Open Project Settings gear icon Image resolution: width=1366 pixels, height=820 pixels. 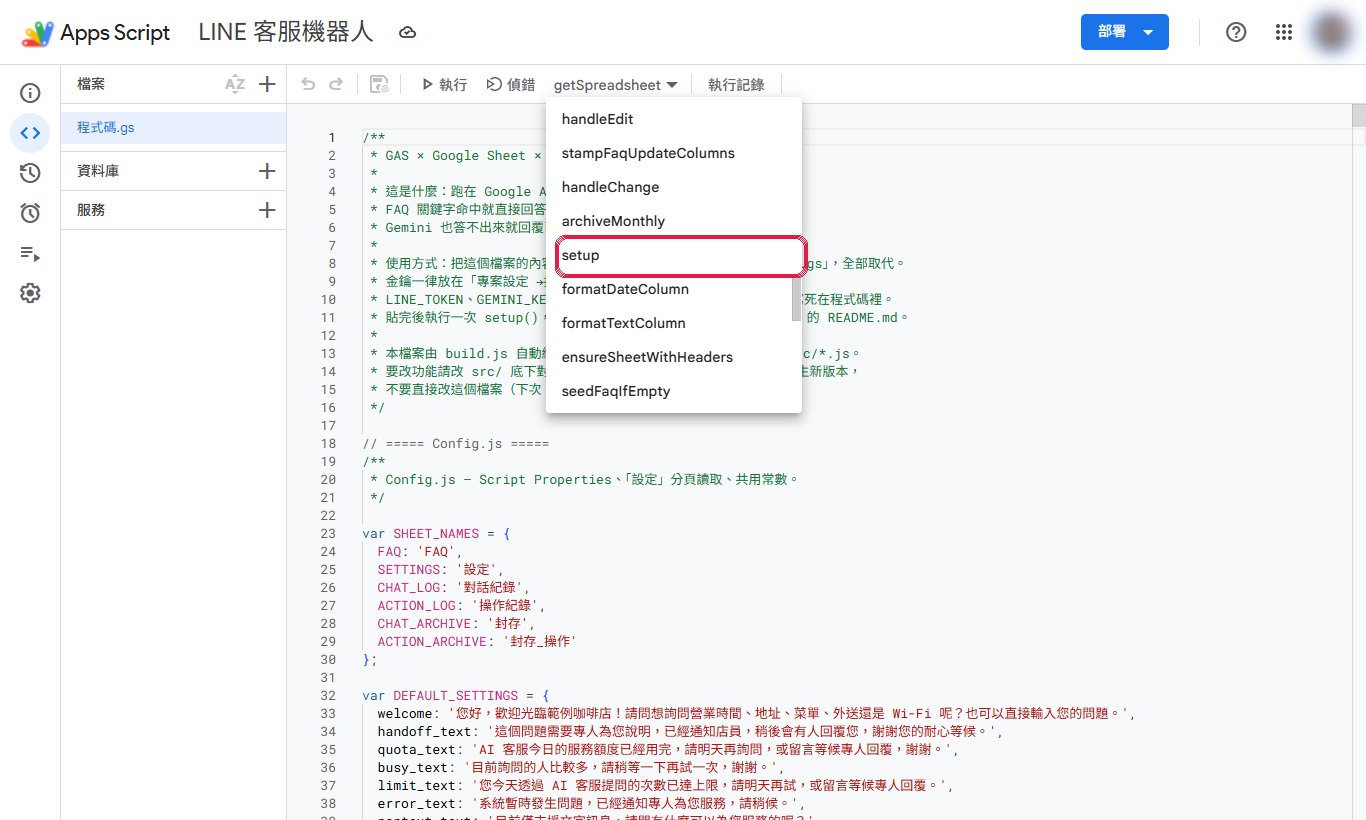[30, 293]
